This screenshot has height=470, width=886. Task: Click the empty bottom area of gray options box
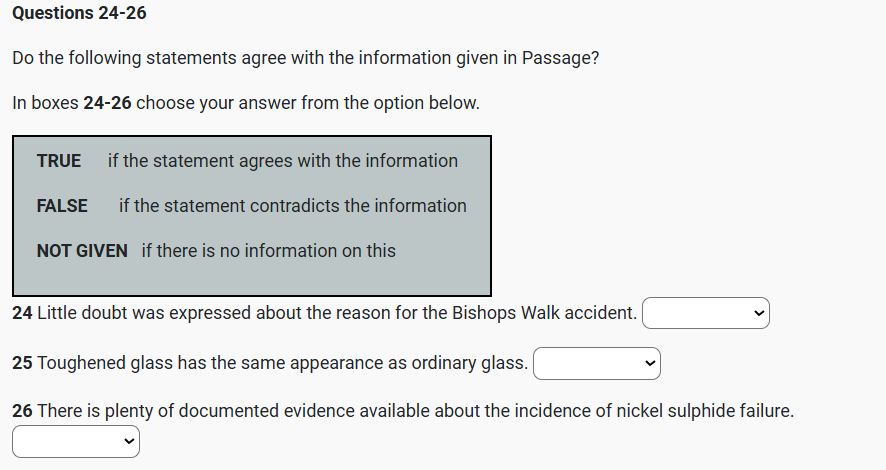[252, 279]
